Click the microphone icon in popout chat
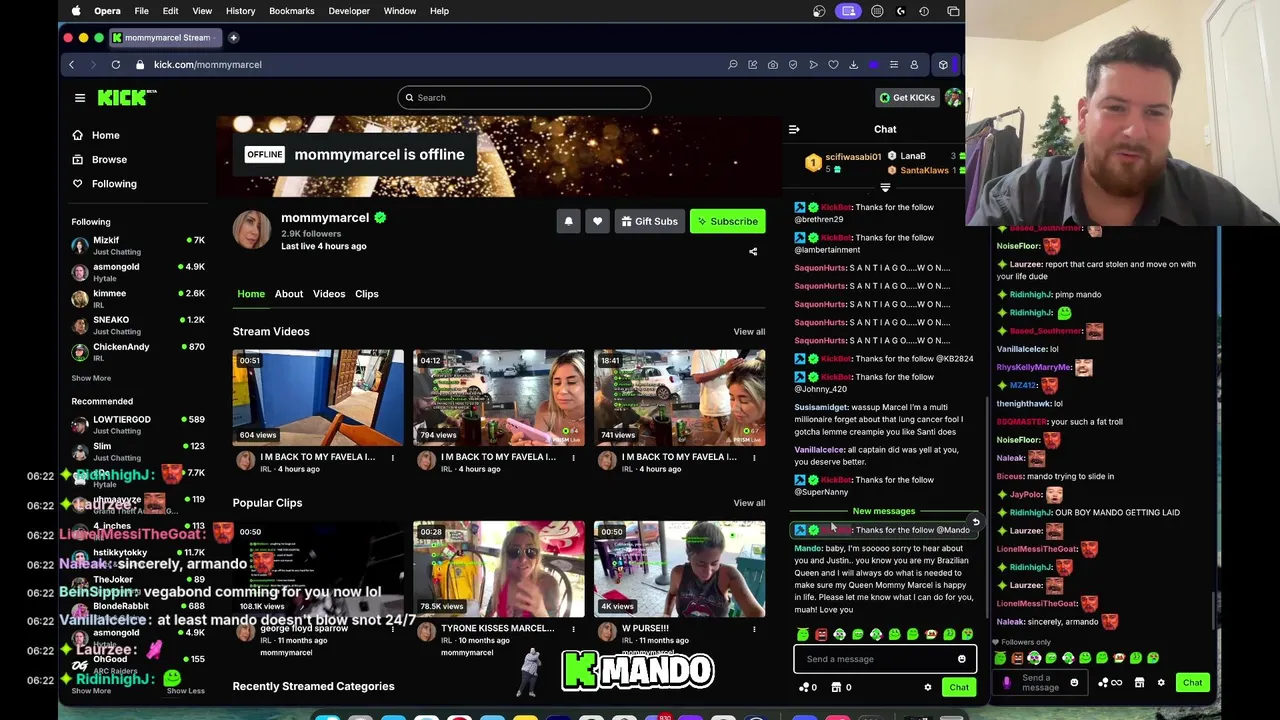Screen dimensions: 1280x720 tap(1007, 683)
